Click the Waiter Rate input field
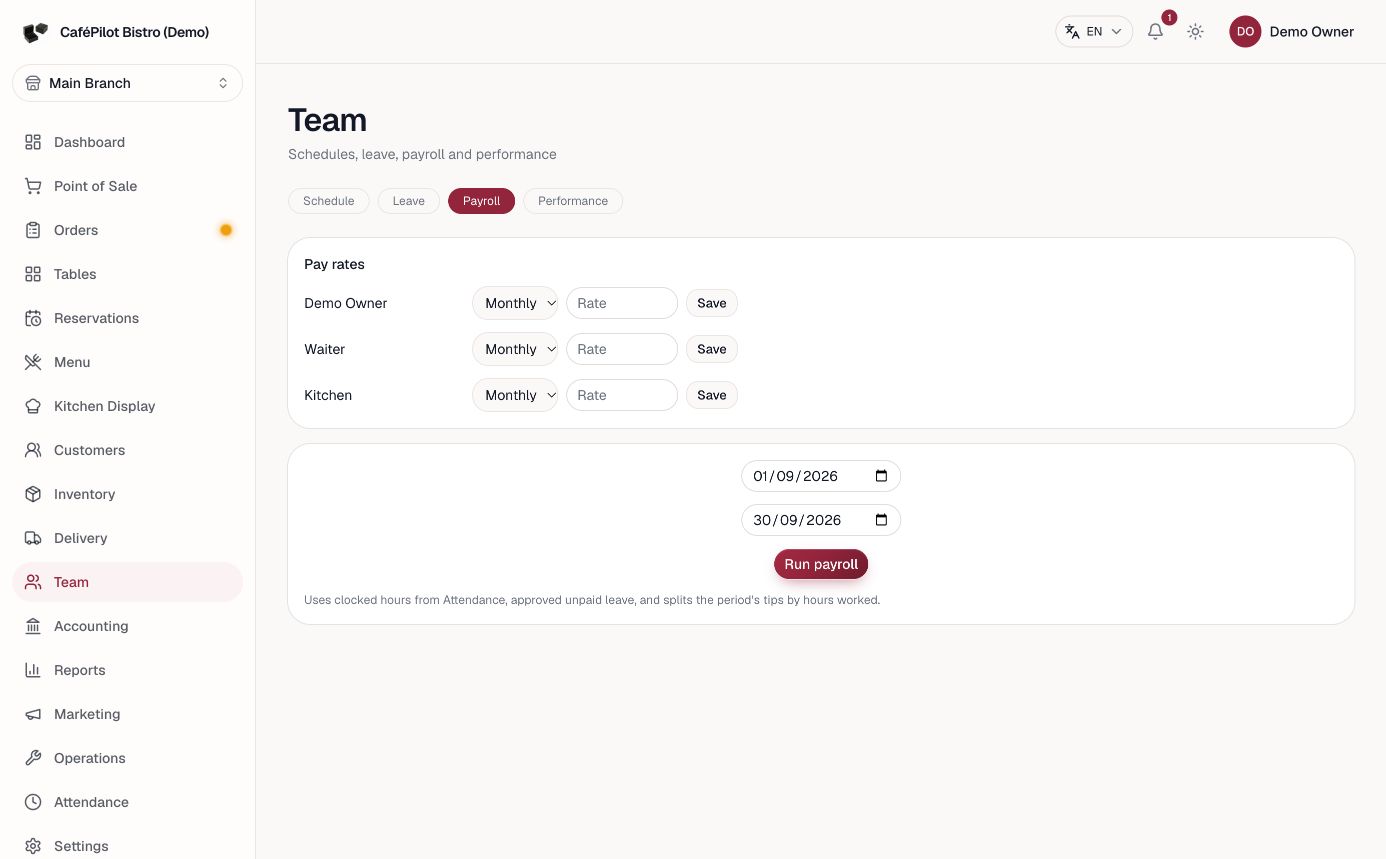 pyautogui.click(x=622, y=349)
